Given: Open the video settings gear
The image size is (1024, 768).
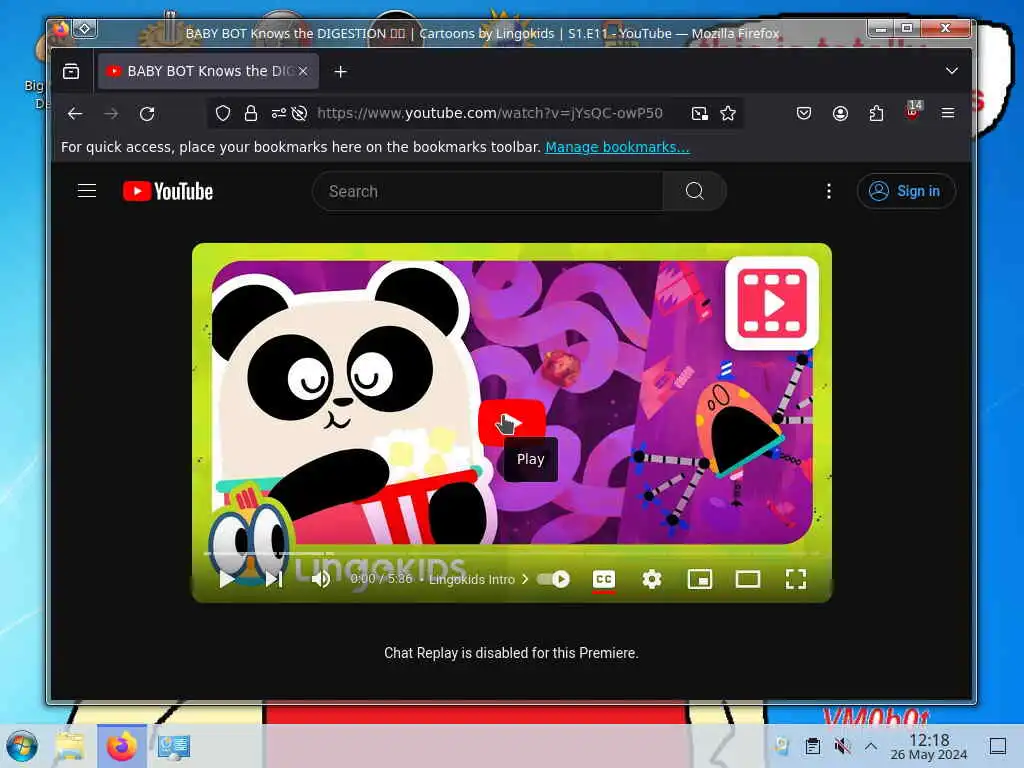Looking at the screenshot, I should [652, 579].
